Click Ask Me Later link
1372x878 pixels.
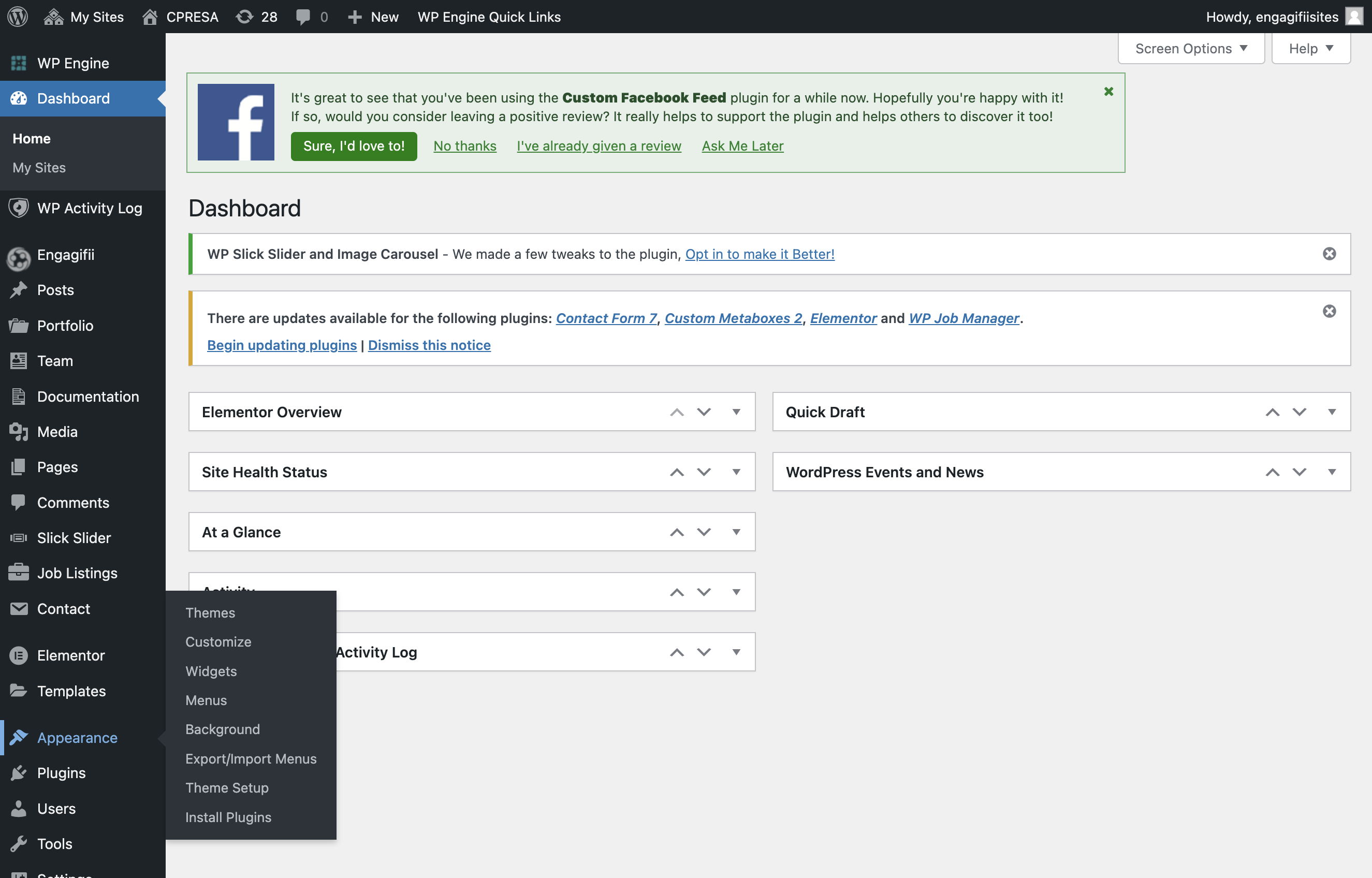(x=743, y=146)
